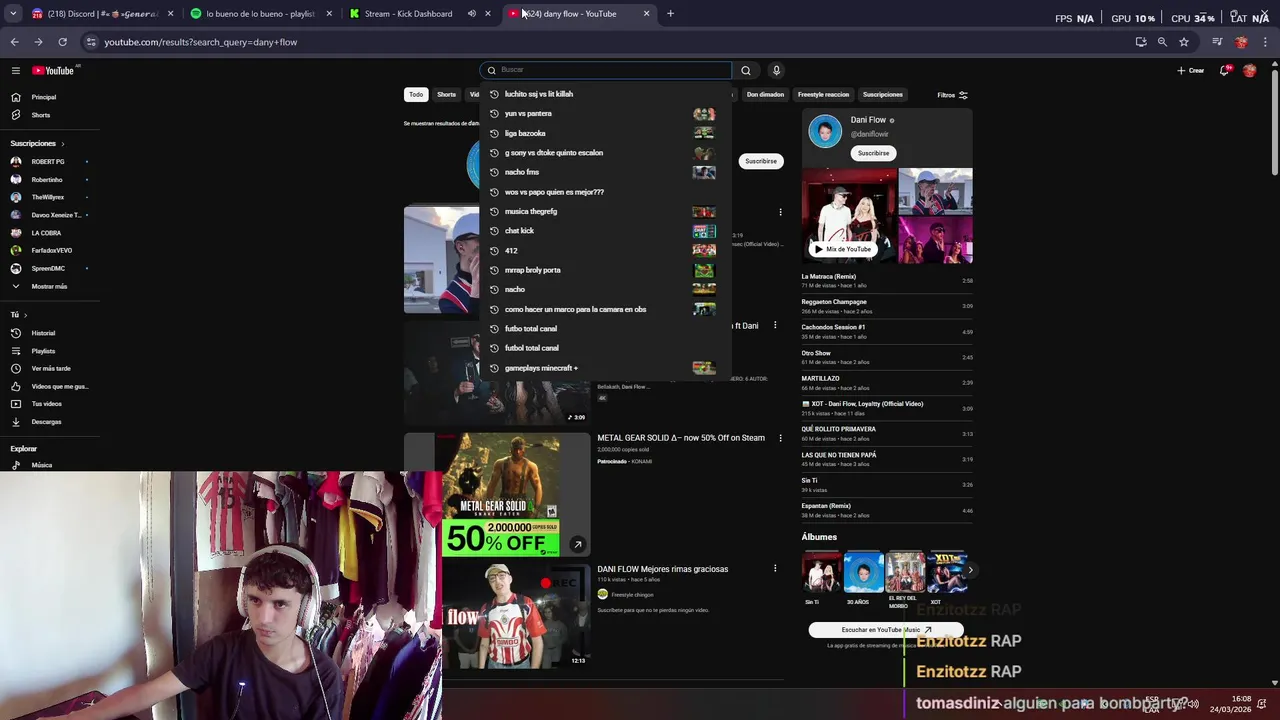
Task: Select the Todo filter chip
Action: (416, 95)
